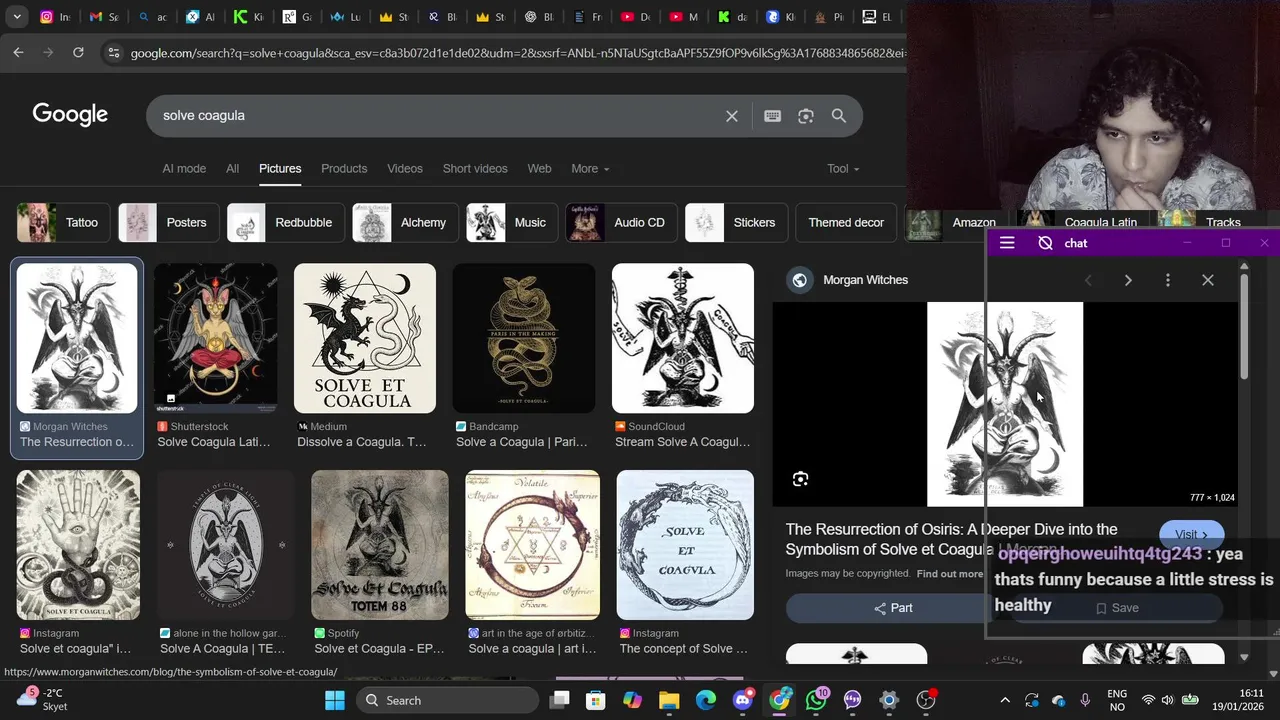Screen dimensions: 1280x720
Task: Open the Medium dragon Solve et Coagula image
Action: pos(364,338)
